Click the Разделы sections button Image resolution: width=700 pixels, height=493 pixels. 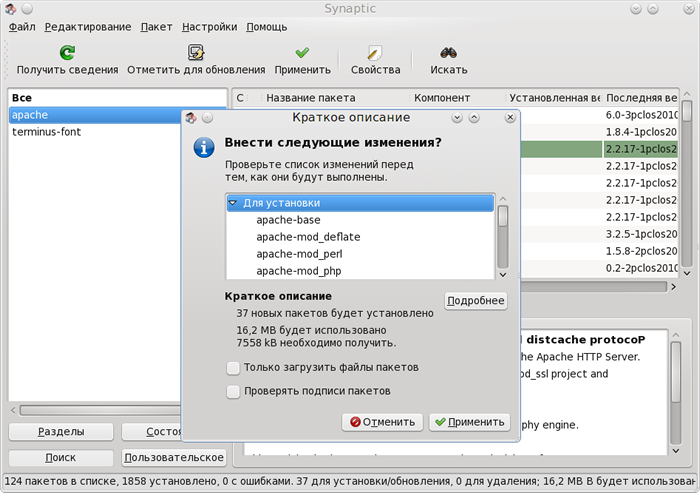coord(61,432)
